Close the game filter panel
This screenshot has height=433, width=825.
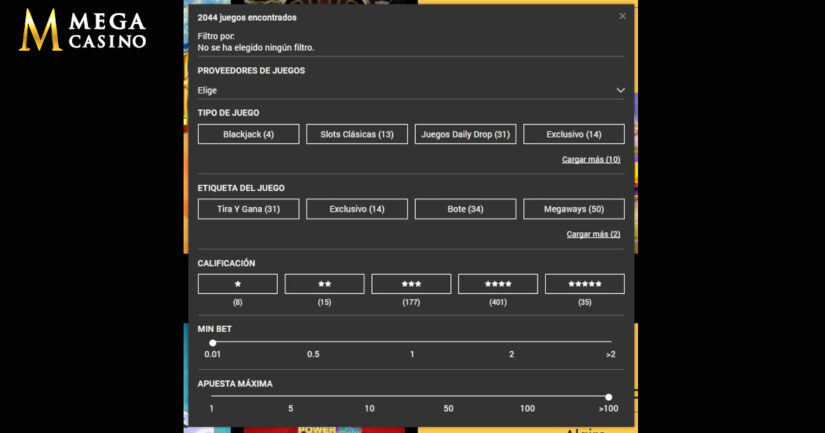(622, 16)
